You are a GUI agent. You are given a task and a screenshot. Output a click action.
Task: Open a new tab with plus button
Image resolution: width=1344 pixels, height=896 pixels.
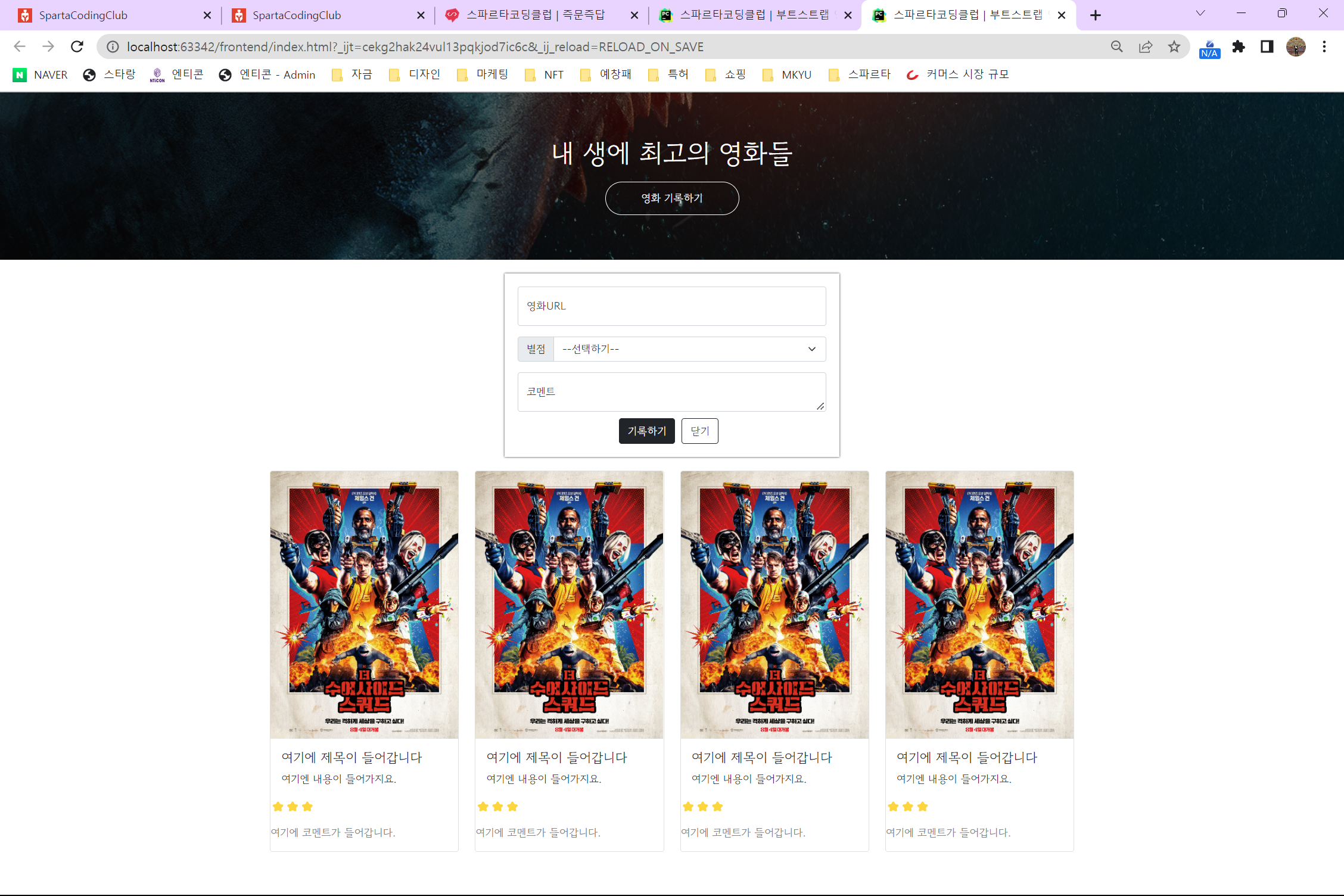click(x=1096, y=15)
